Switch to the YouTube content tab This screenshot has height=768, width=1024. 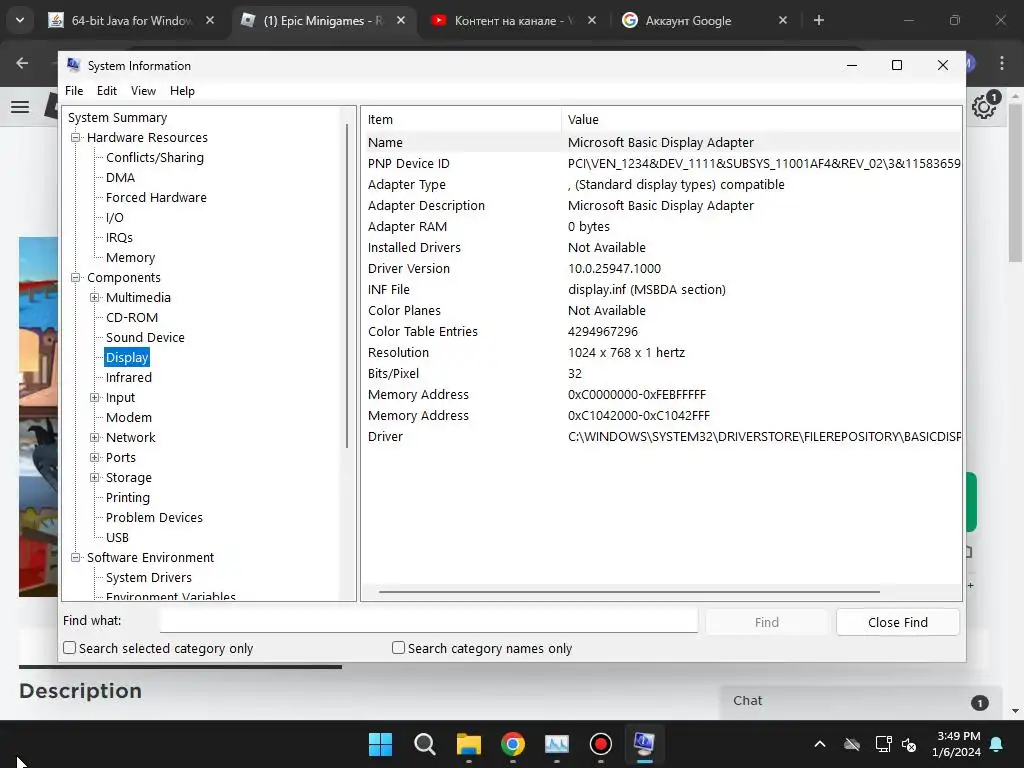click(x=513, y=20)
